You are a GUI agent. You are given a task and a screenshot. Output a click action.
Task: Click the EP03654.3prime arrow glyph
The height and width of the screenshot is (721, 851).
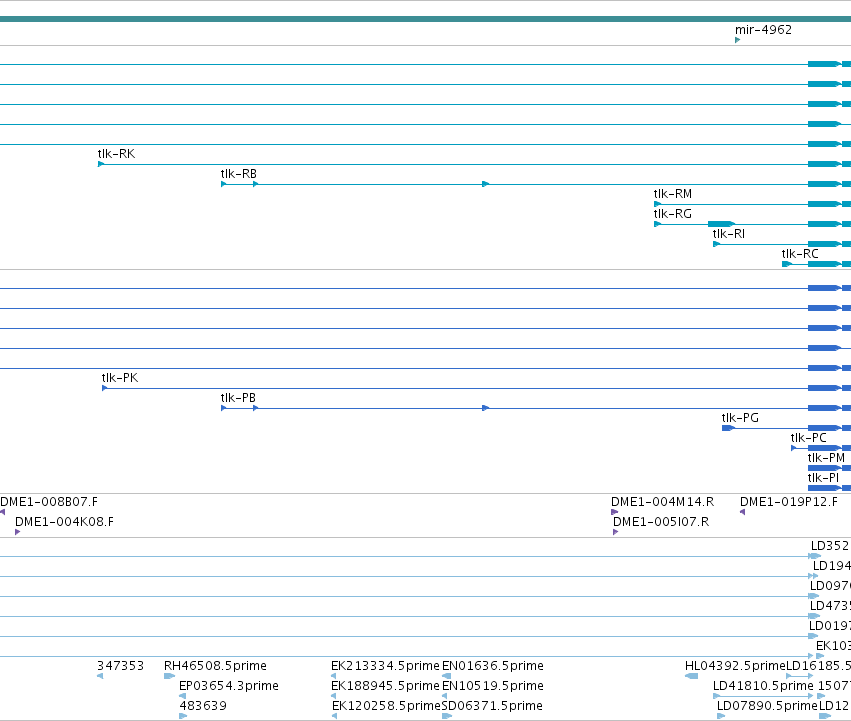(x=182, y=696)
